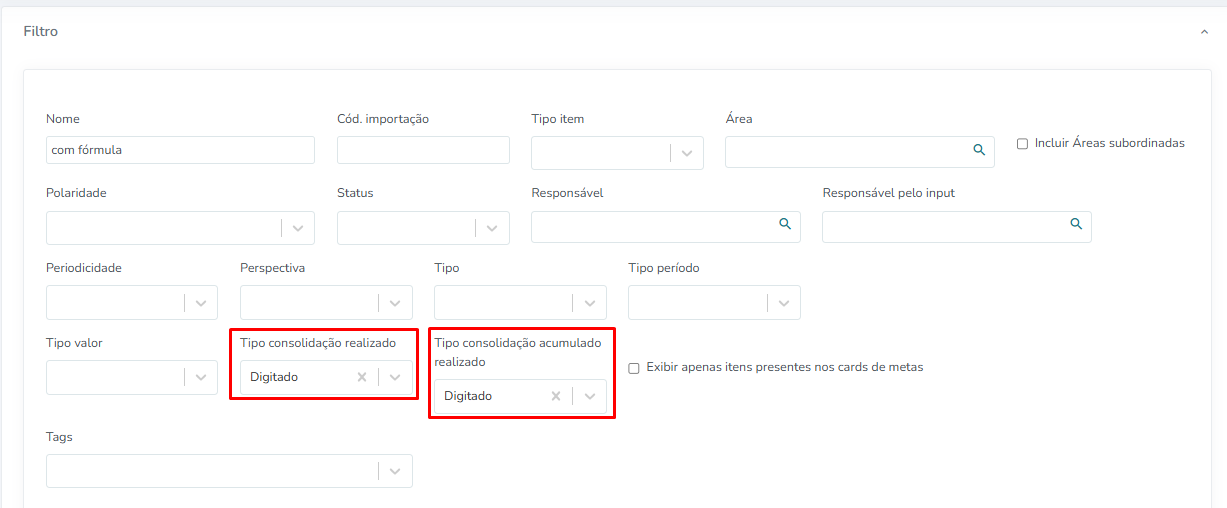Click the Nome field containing com fórmula
Image resolution: width=1227 pixels, height=508 pixels.
[x=180, y=150]
